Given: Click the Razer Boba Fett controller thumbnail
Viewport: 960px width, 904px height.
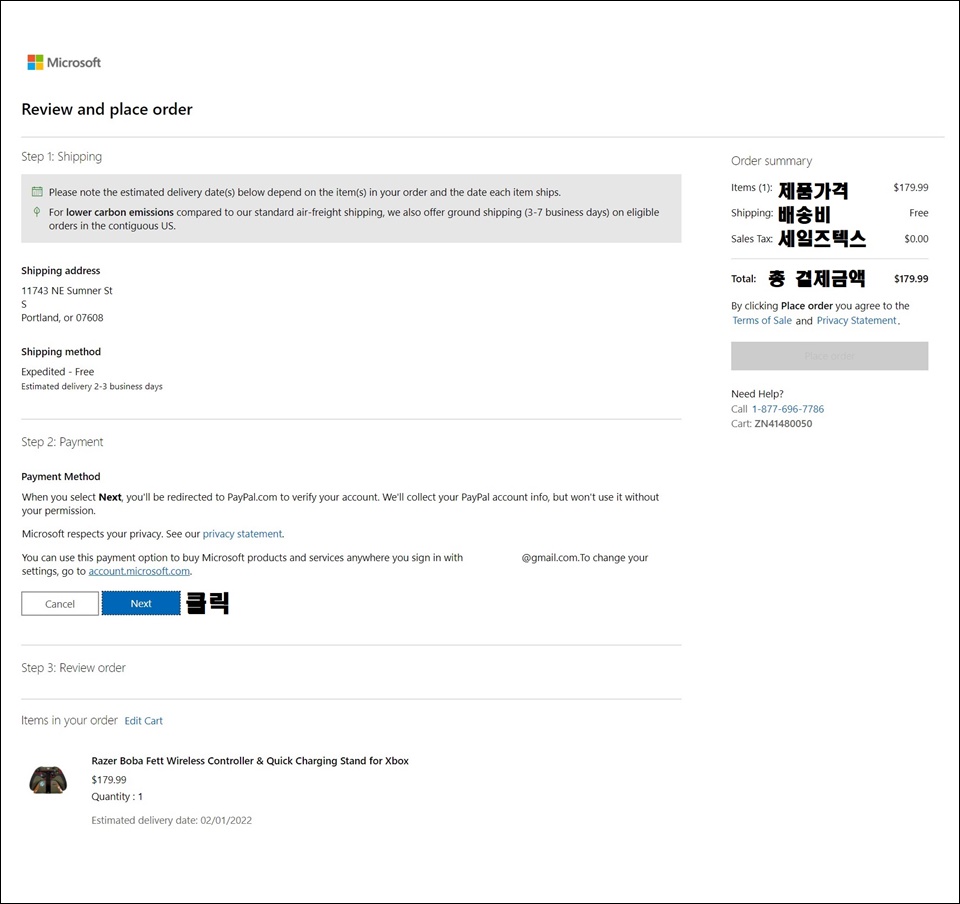Looking at the screenshot, I should pyautogui.click(x=48, y=779).
